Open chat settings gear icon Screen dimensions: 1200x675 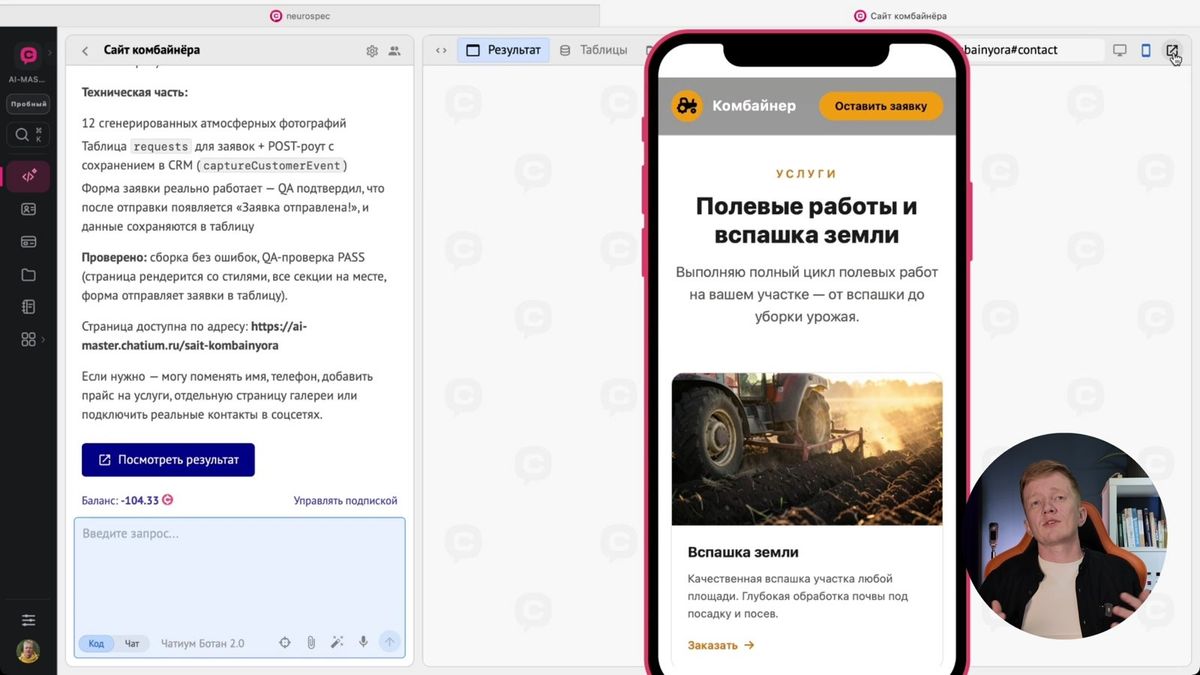point(372,51)
